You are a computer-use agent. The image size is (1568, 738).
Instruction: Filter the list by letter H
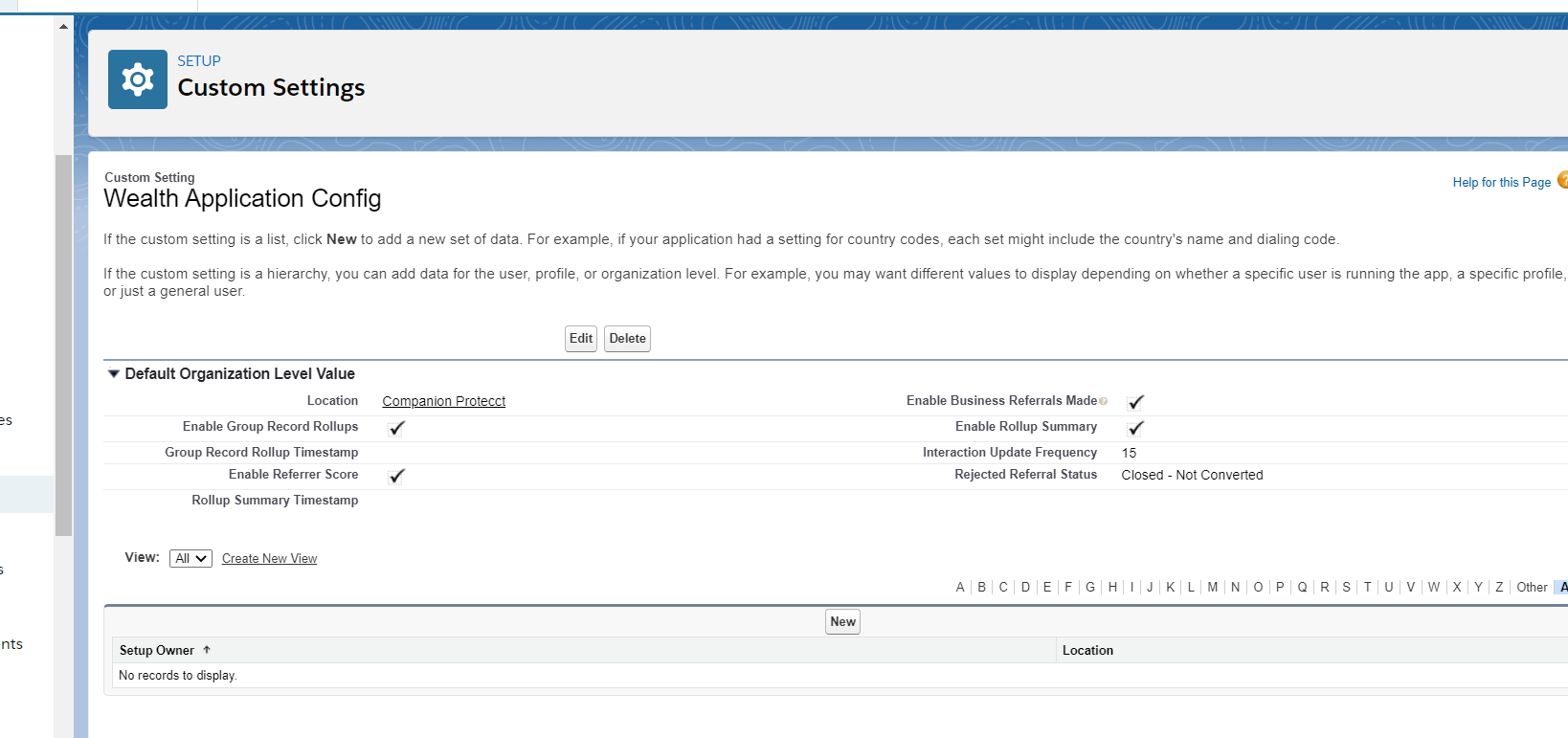click(x=1112, y=587)
